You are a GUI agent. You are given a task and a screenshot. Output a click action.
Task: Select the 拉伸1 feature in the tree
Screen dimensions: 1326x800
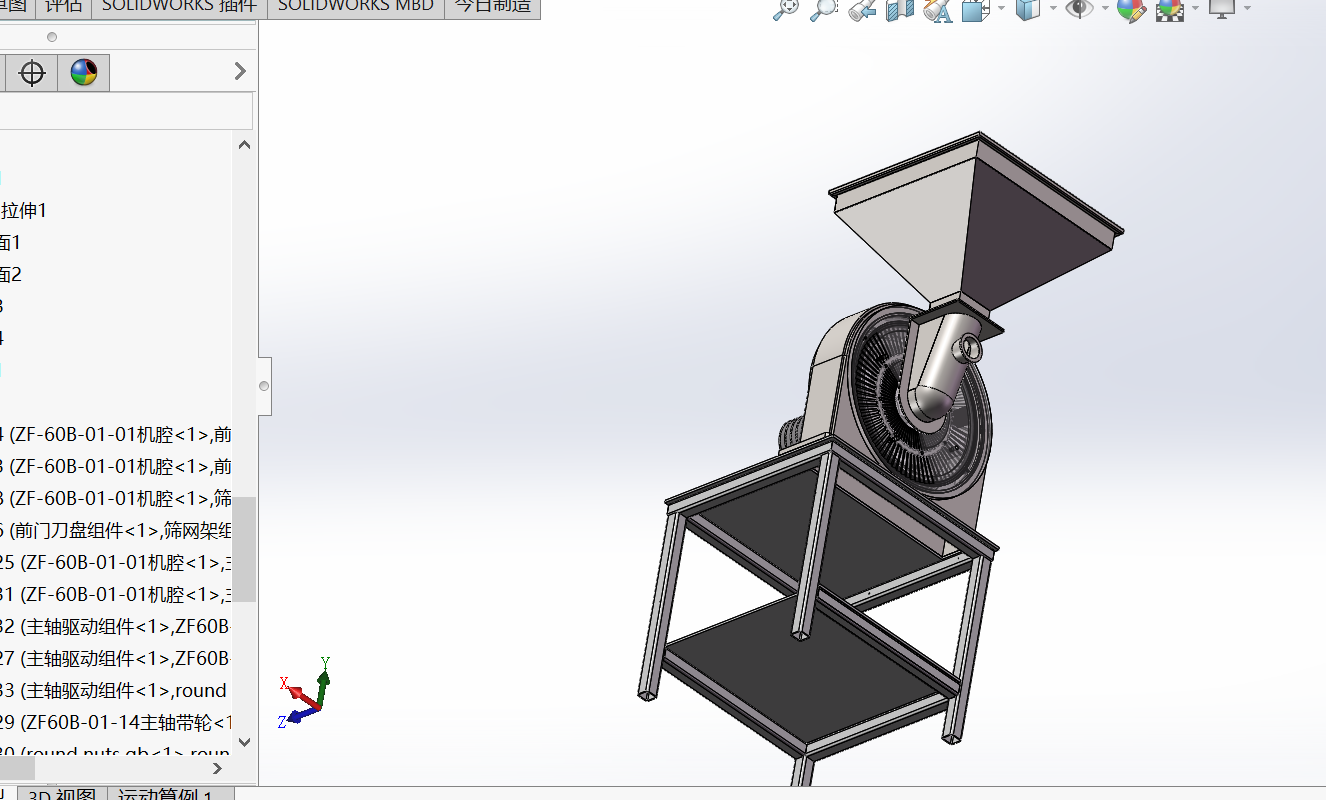tap(24, 210)
